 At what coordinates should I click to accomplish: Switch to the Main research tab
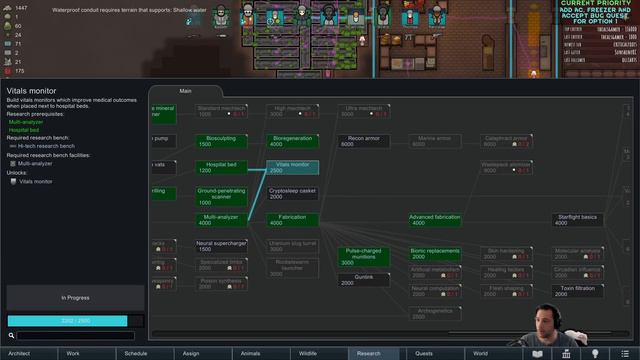click(186, 91)
